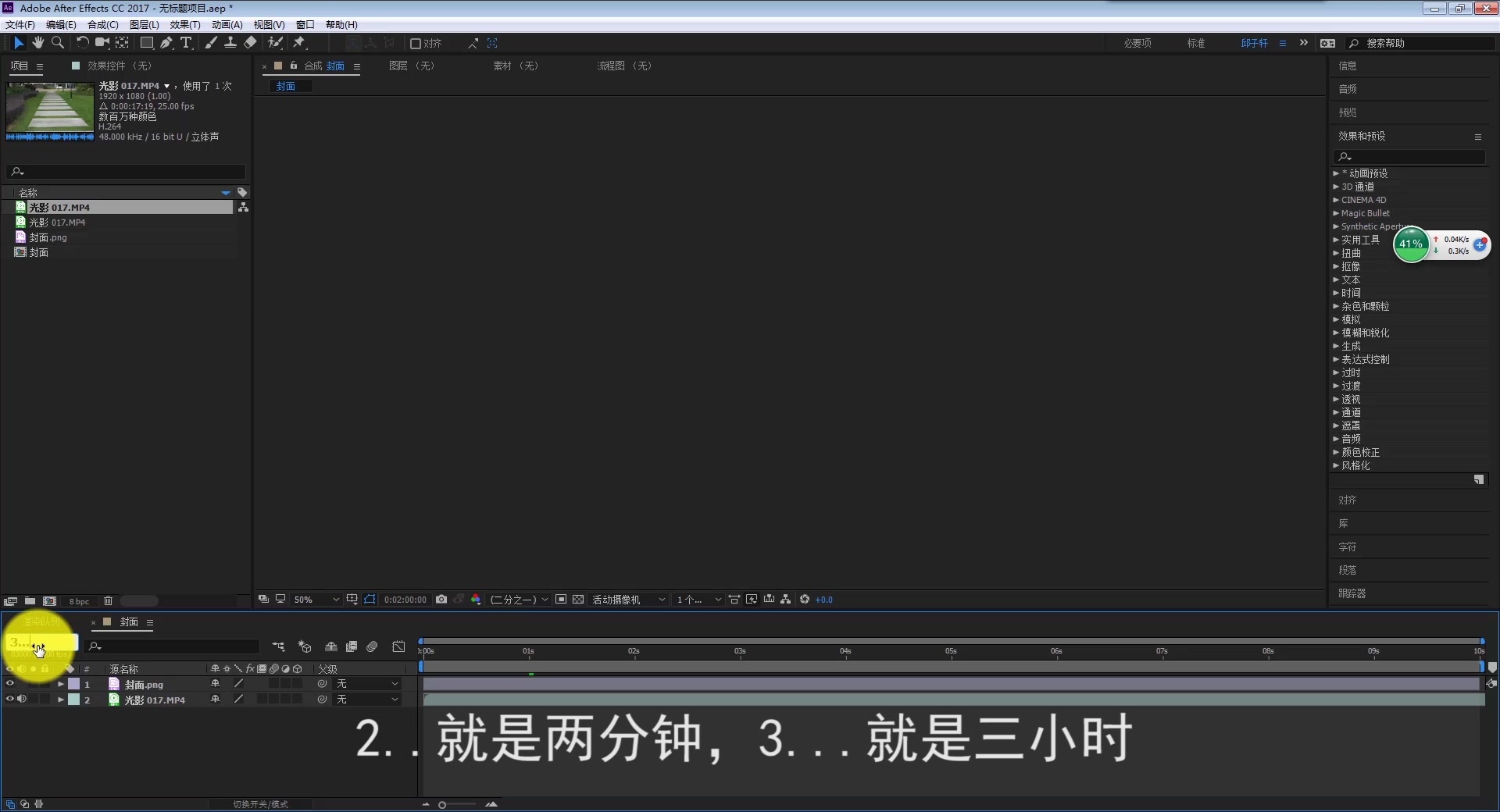Viewport: 1500px width, 812px height.
Task: Open the 1个 view layout dropdown
Action: tap(698, 600)
